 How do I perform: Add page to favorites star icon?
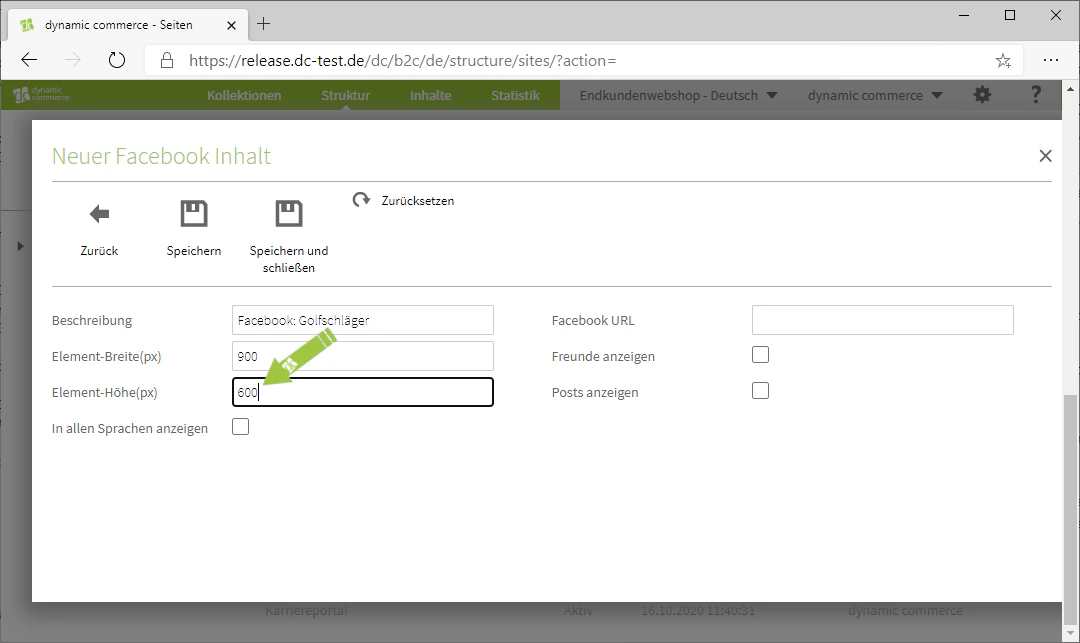click(x=1004, y=61)
